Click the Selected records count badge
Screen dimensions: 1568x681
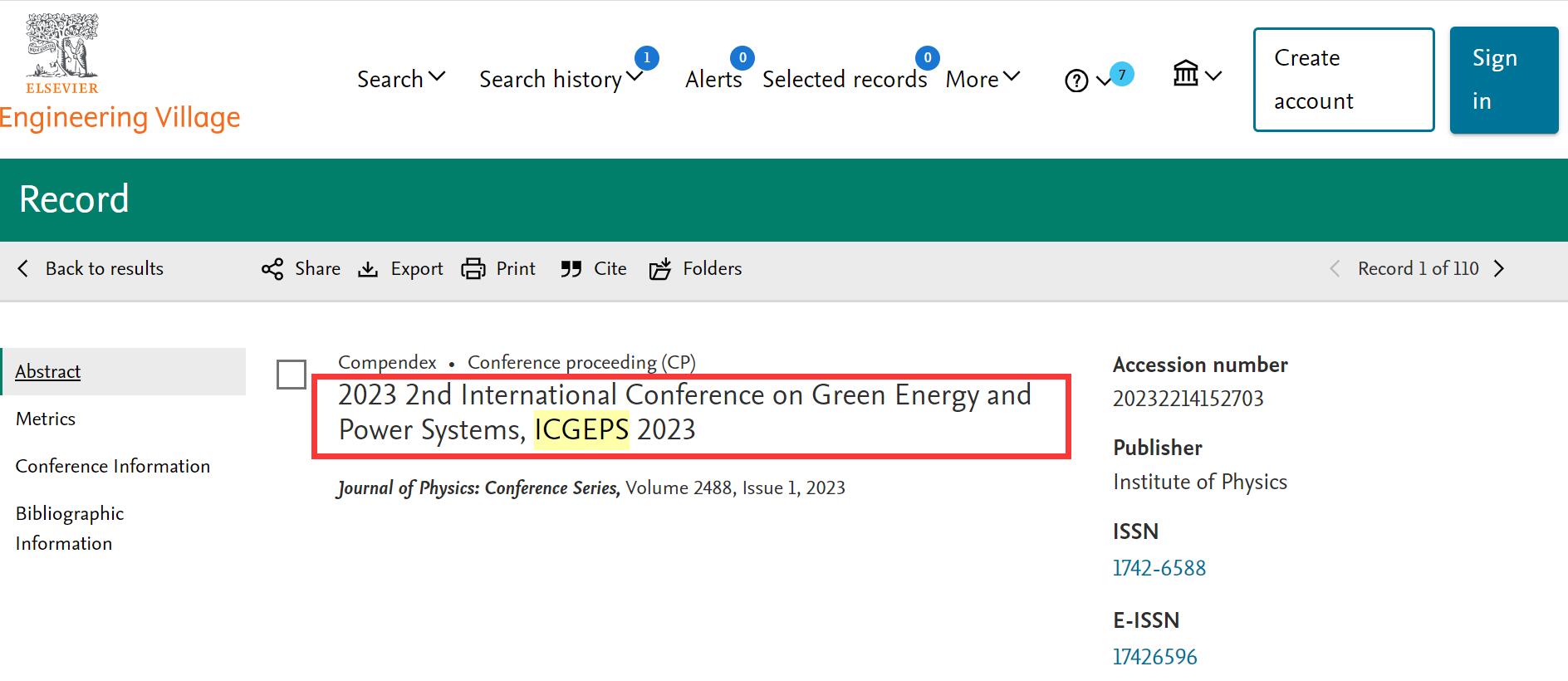(x=928, y=58)
